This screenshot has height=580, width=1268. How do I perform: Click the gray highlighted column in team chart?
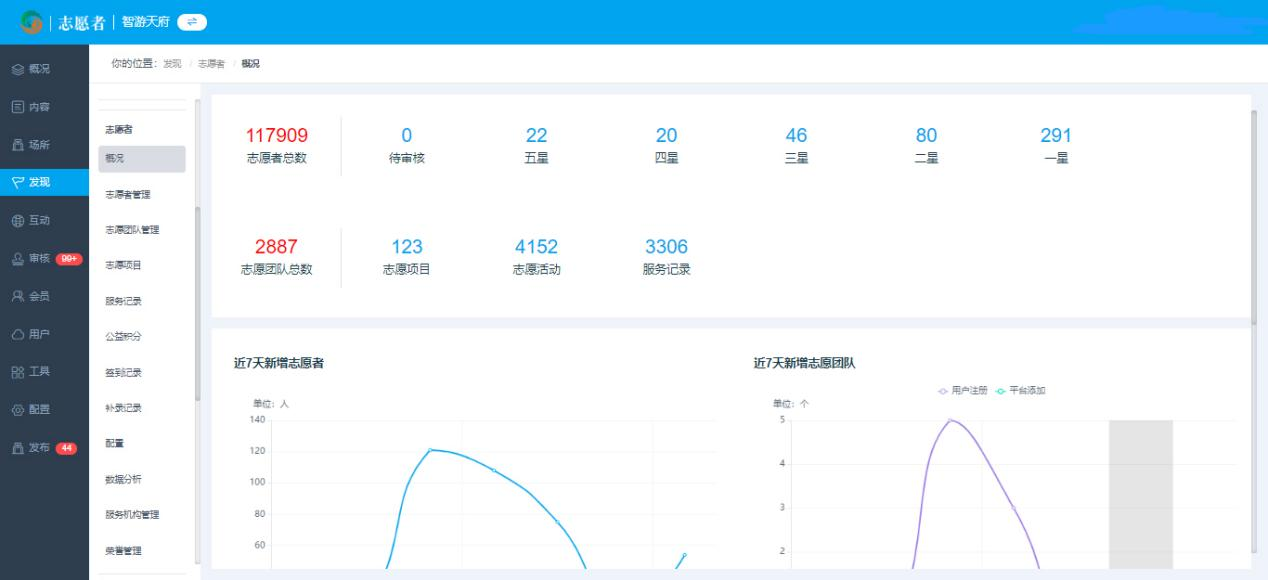1140,495
